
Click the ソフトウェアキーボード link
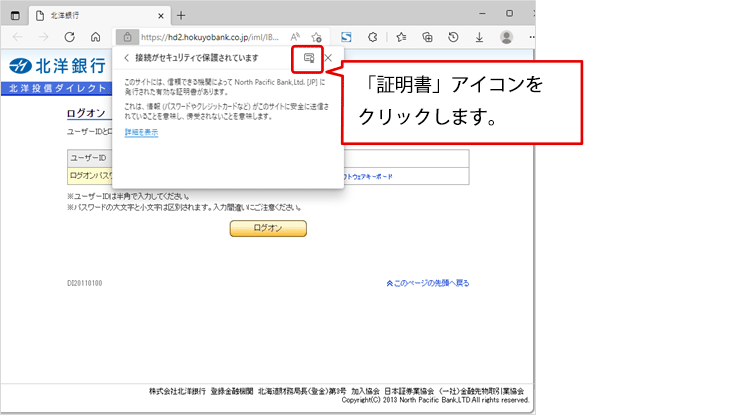368,177
